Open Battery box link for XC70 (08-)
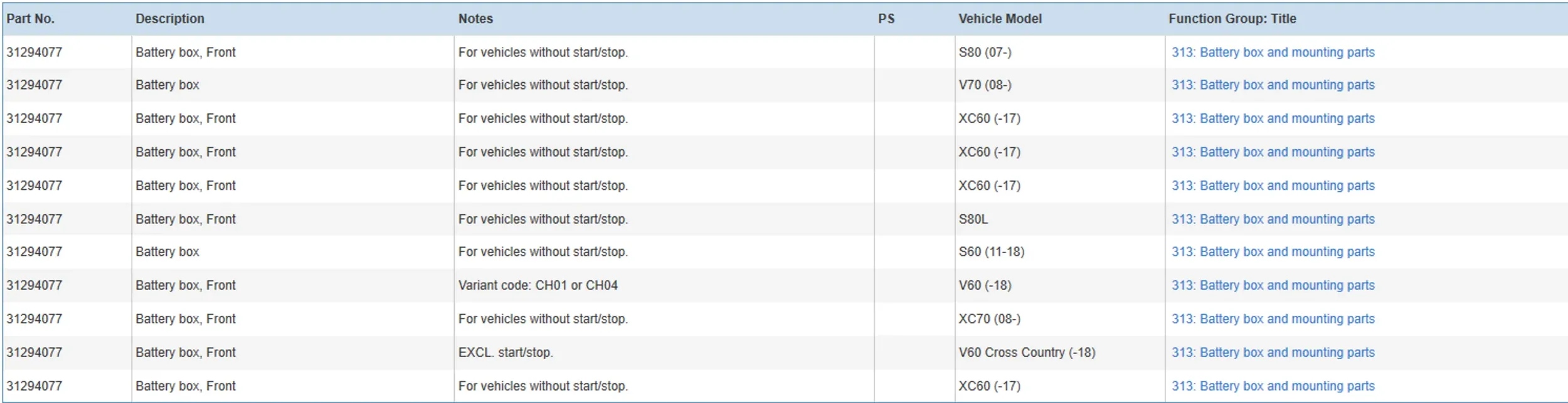1568x403 pixels. click(x=1273, y=318)
